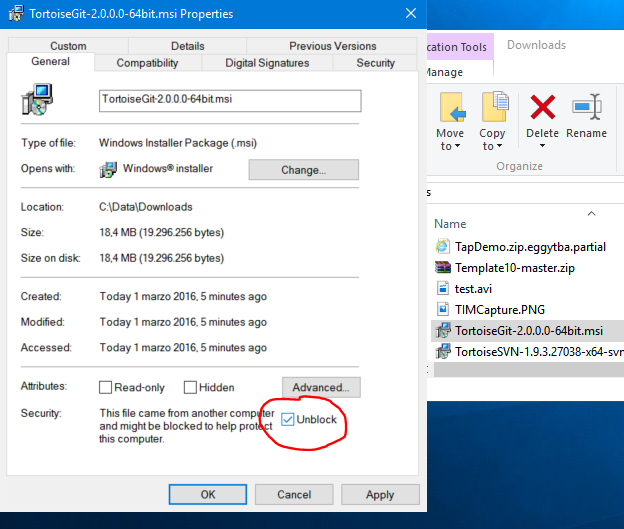This screenshot has width=624, height=529.
Task: Click the Move to folder icon
Action: tap(450, 108)
